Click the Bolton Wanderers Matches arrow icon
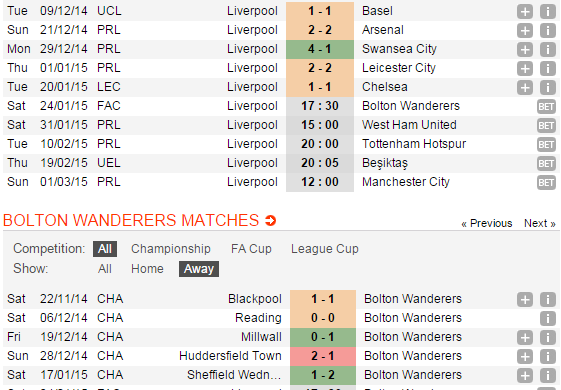The image size is (561, 390). coord(270,220)
